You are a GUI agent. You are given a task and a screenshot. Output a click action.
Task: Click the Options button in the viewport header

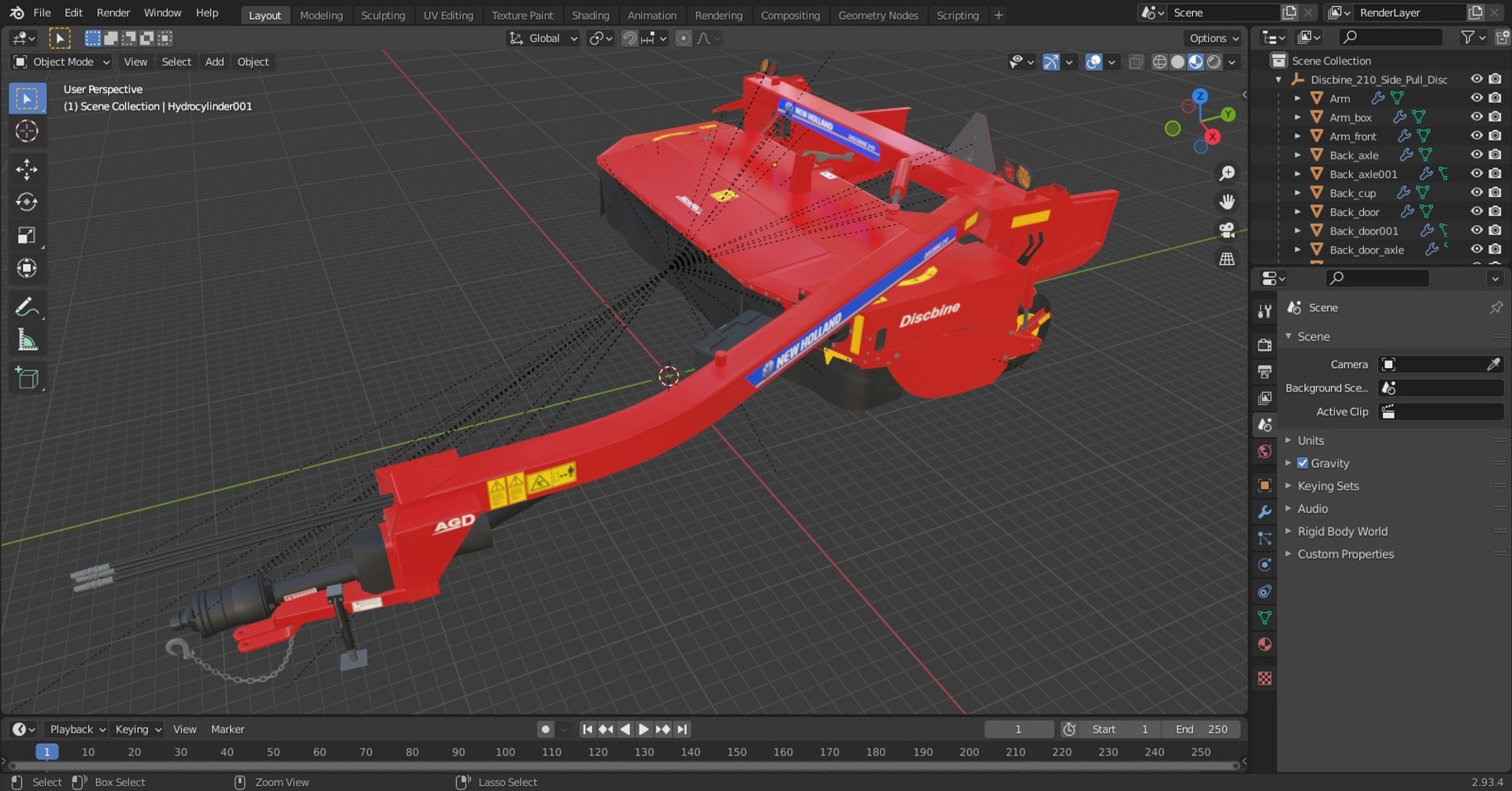click(1214, 38)
